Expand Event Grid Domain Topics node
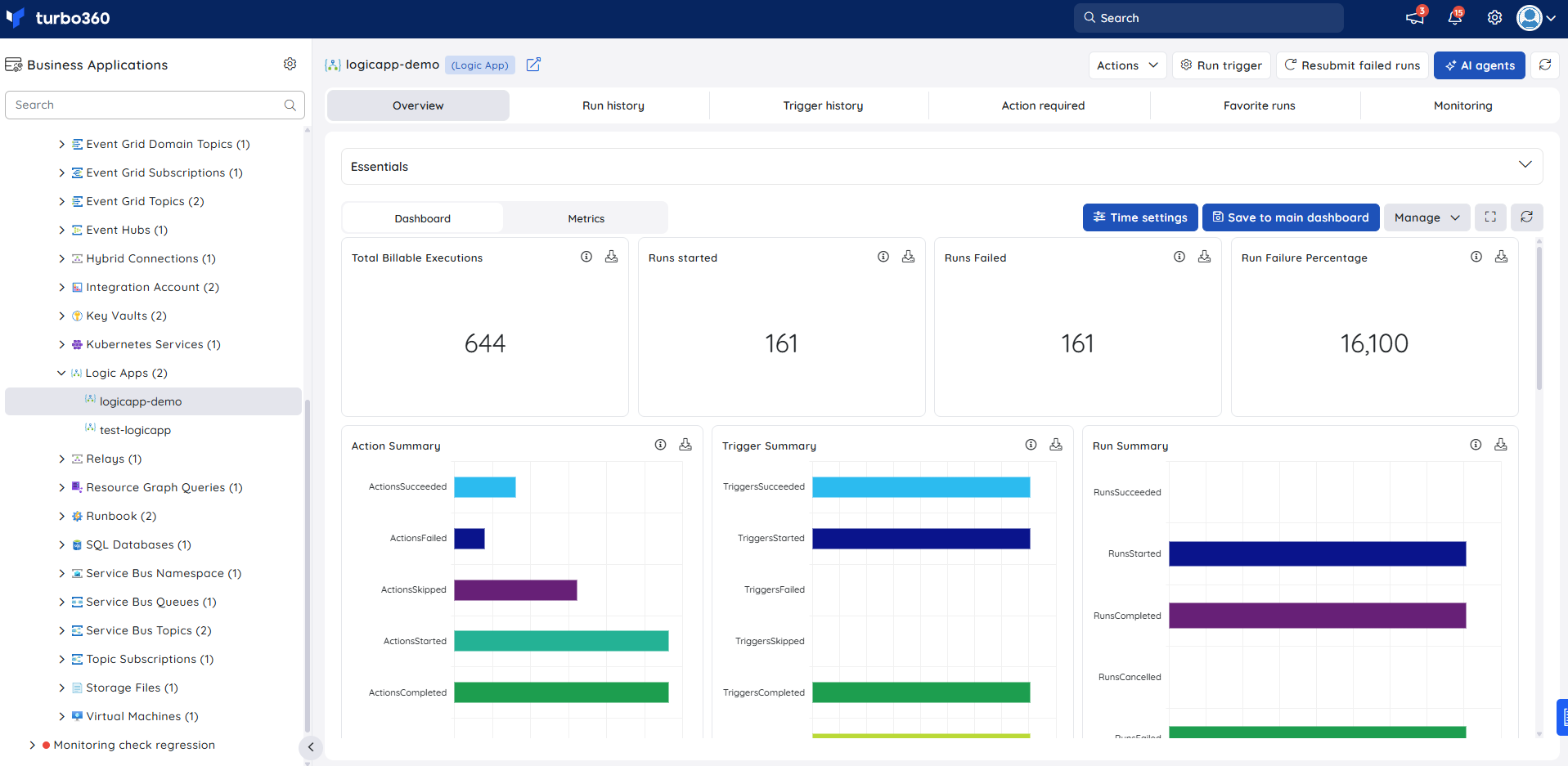The width and height of the screenshot is (1568, 766). pos(61,144)
